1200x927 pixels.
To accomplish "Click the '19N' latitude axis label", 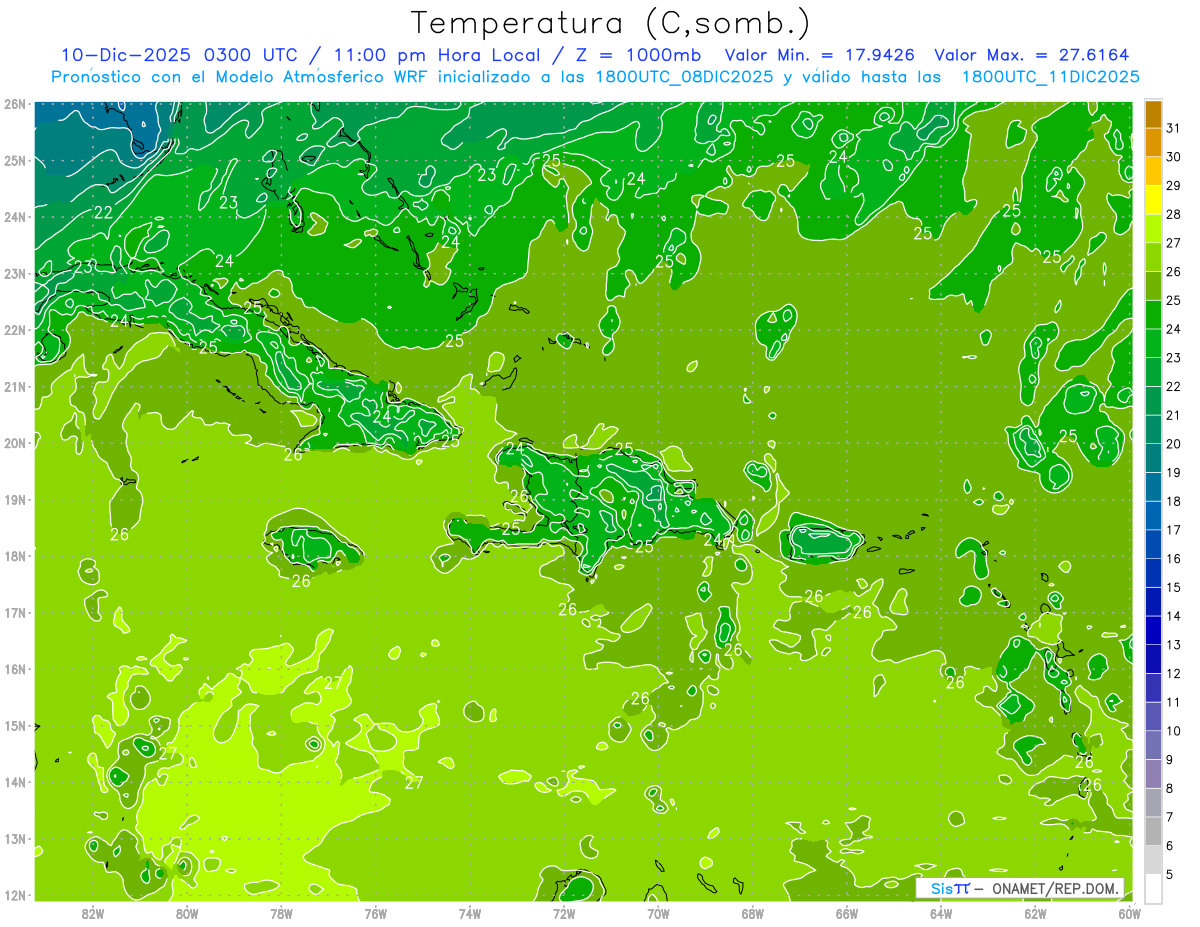I will point(14,499).
